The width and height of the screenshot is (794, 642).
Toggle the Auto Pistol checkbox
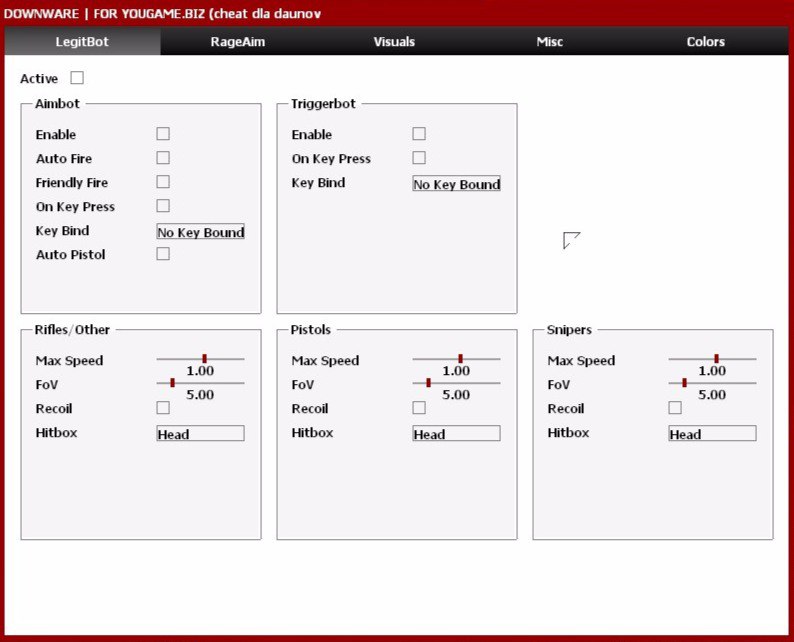pos(163,254)
